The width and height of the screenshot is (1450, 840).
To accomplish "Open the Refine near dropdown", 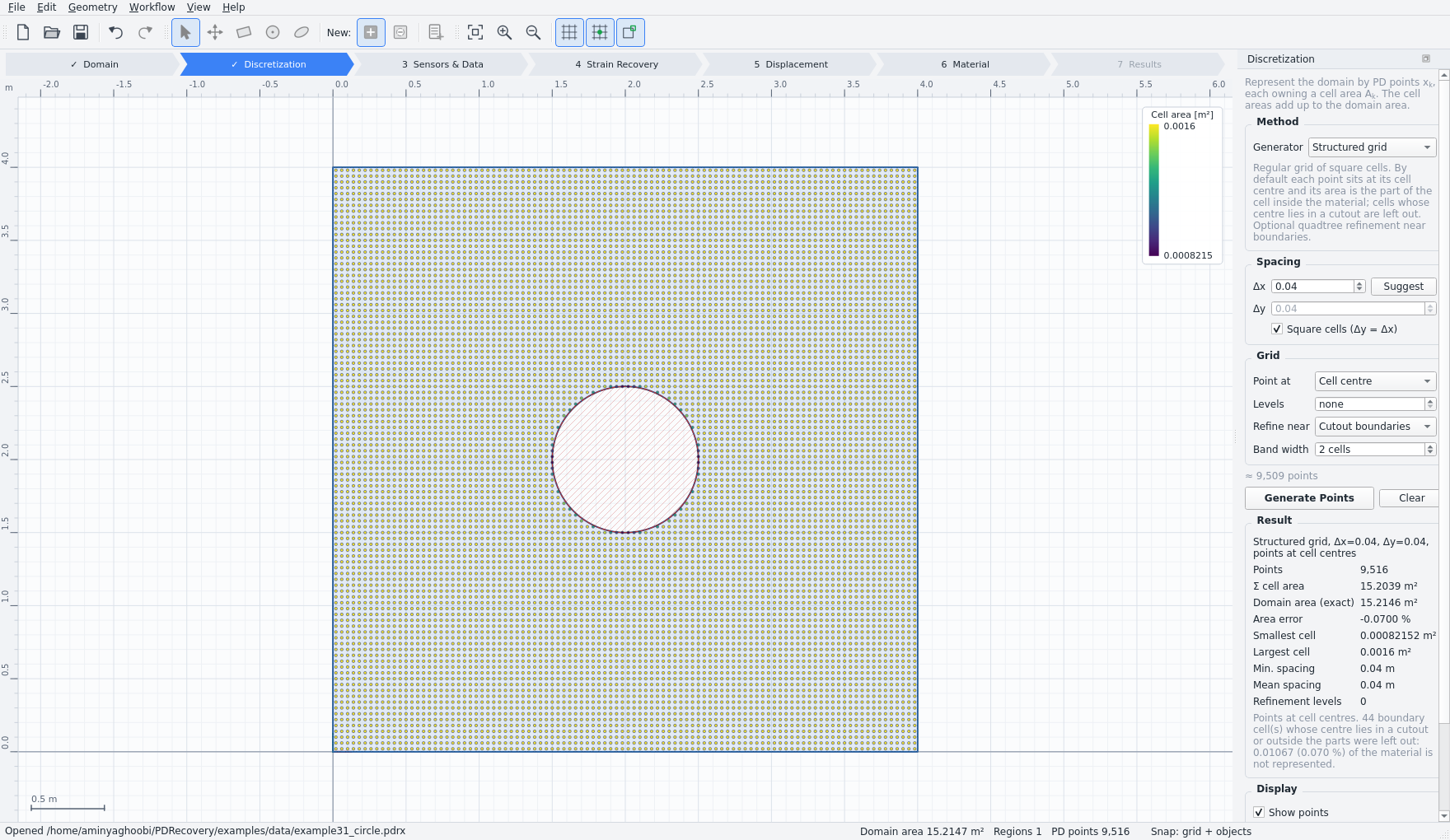I will point(1375,426).
